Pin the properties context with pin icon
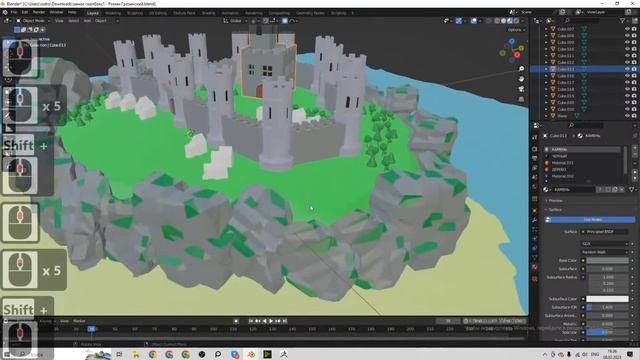This screenshot has width=640, height=360. [634, 136]
